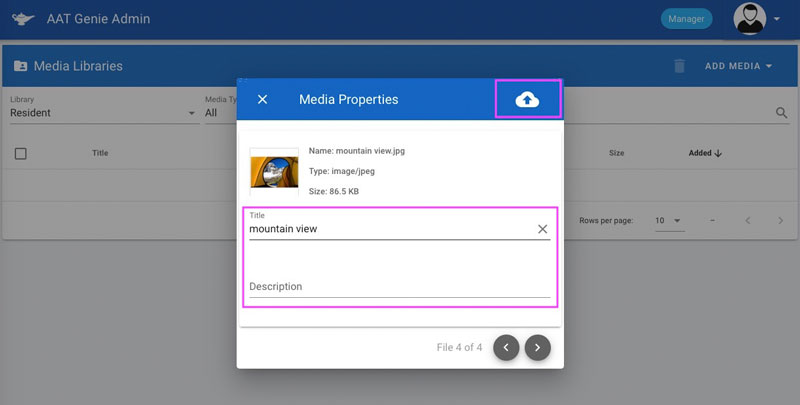This screenshot has width=800, height=405.
Task: Click the mountain view image thumbnail
Action: [x=273, y=171]
